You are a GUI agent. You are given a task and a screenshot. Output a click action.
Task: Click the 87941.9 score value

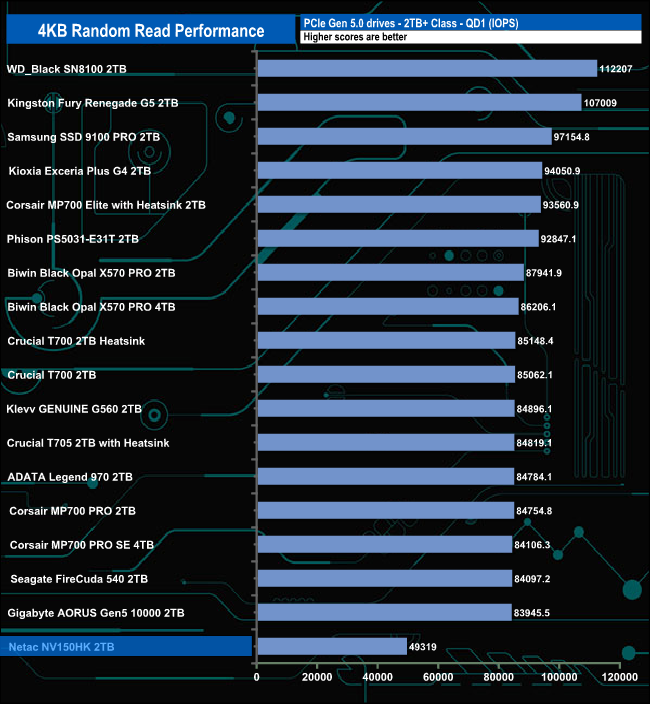click(544, 273)
